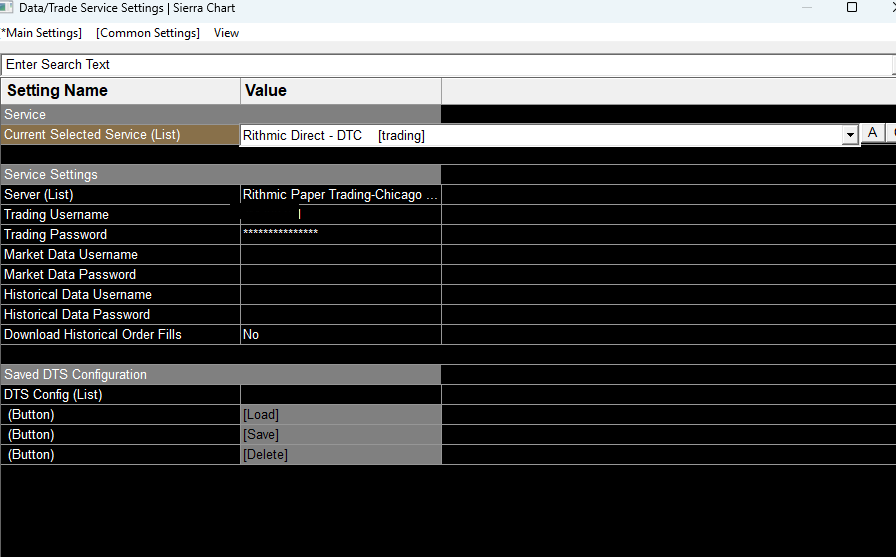Open the DTS Config list value cell
This screenshot has height=557, width=896.
click(341, 395)
